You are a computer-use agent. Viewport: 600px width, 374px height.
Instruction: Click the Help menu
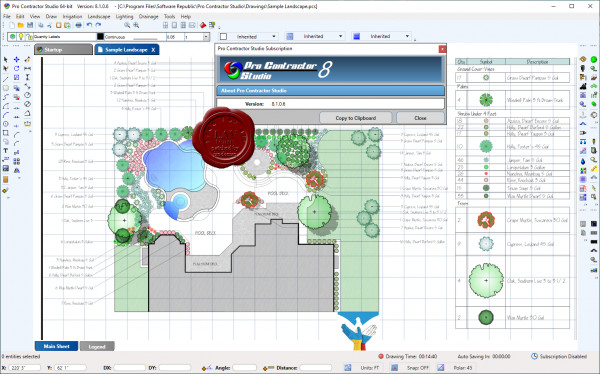tap(186, 16)
